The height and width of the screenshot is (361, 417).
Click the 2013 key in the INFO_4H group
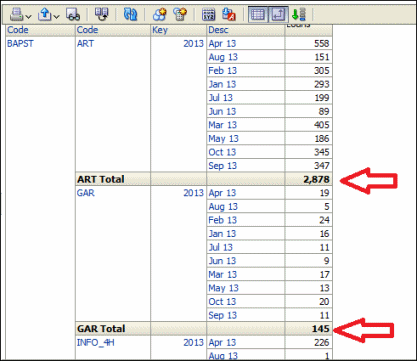pyautogui.click(x=193, y=343)
